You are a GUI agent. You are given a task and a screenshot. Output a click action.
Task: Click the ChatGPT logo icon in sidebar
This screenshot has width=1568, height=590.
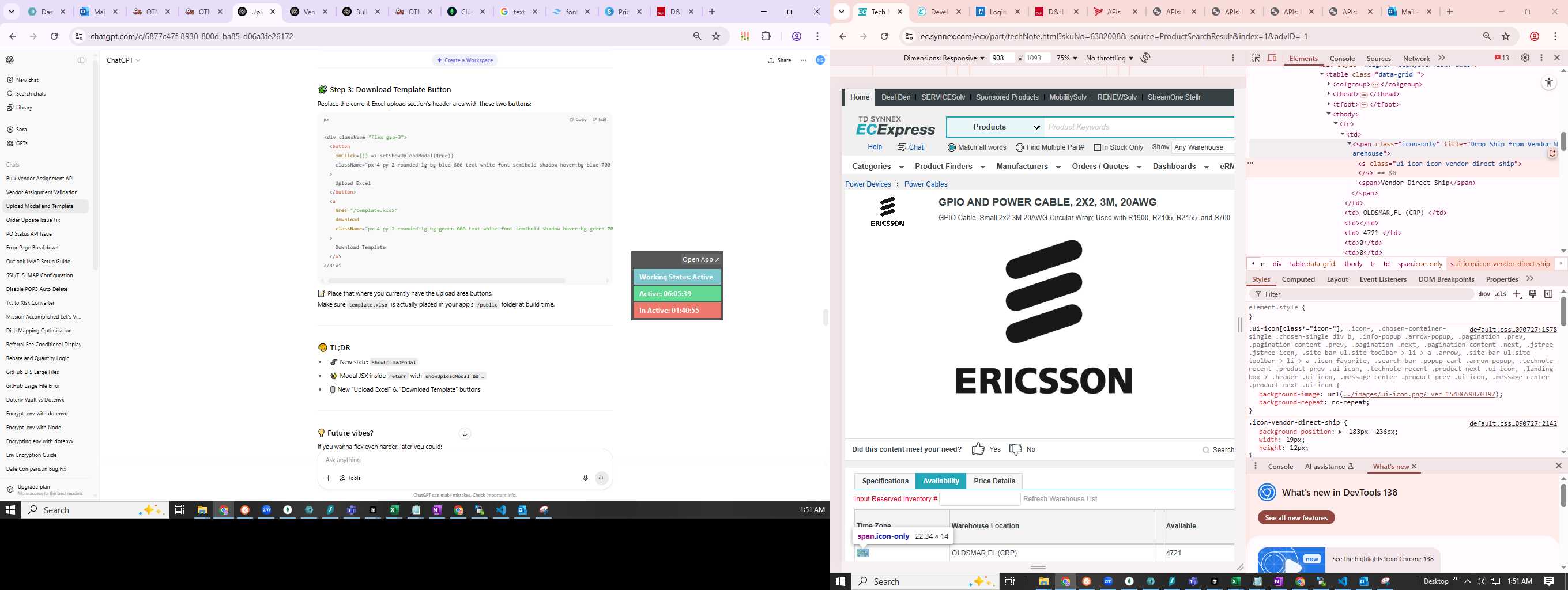point(10,60)
